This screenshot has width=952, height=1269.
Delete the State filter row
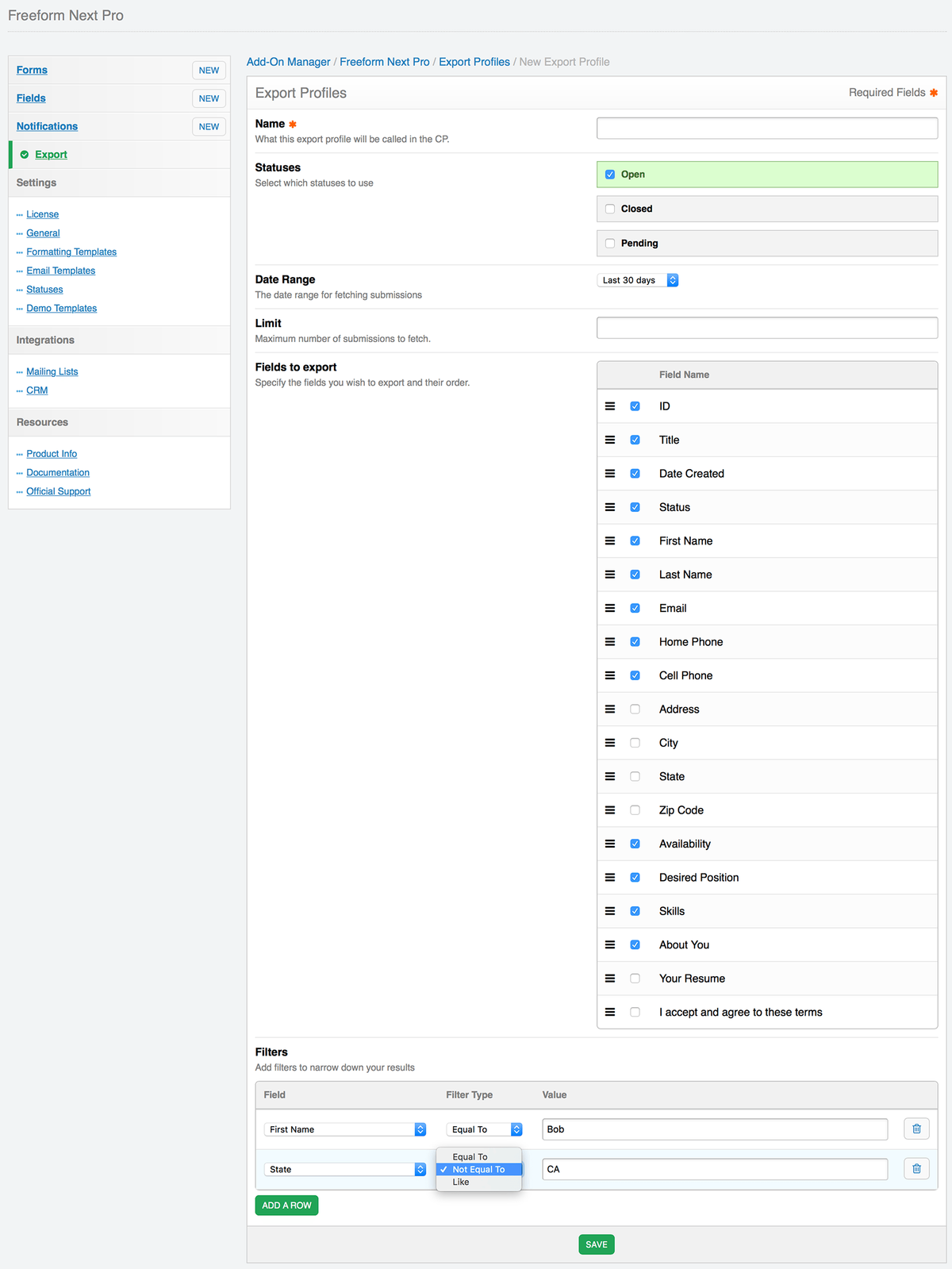click(916, 1168)
